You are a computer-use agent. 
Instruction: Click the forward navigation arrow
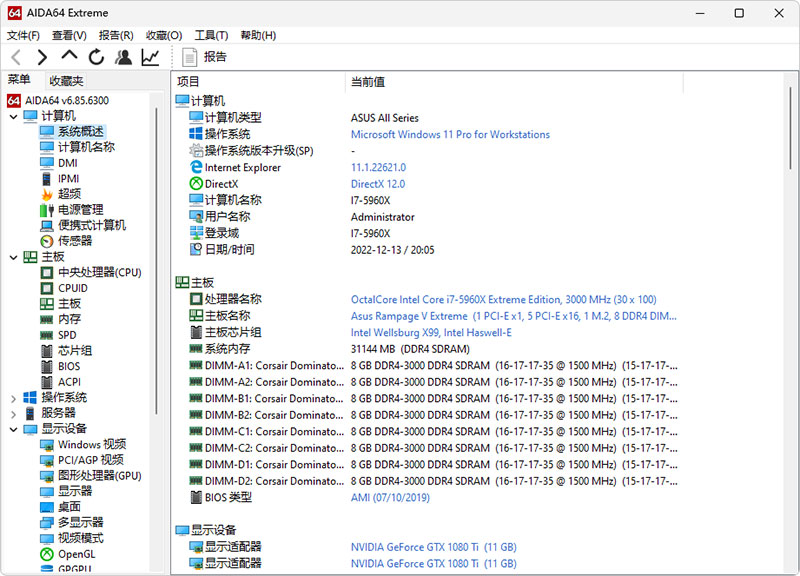42,57
